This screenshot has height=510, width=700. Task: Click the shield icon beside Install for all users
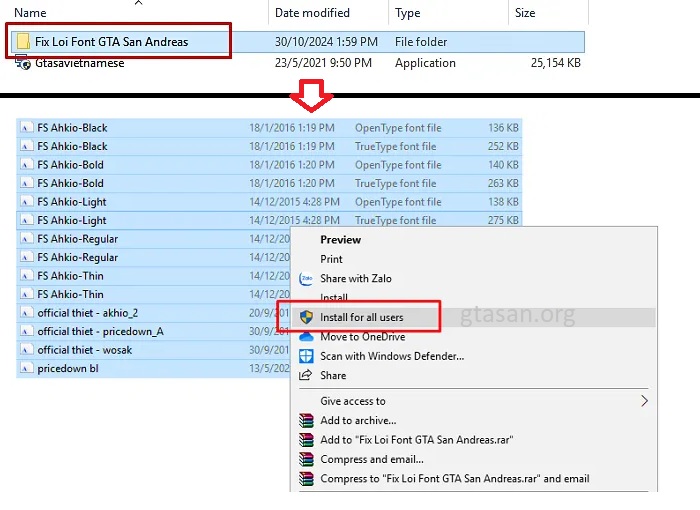[x=306, y=318]
